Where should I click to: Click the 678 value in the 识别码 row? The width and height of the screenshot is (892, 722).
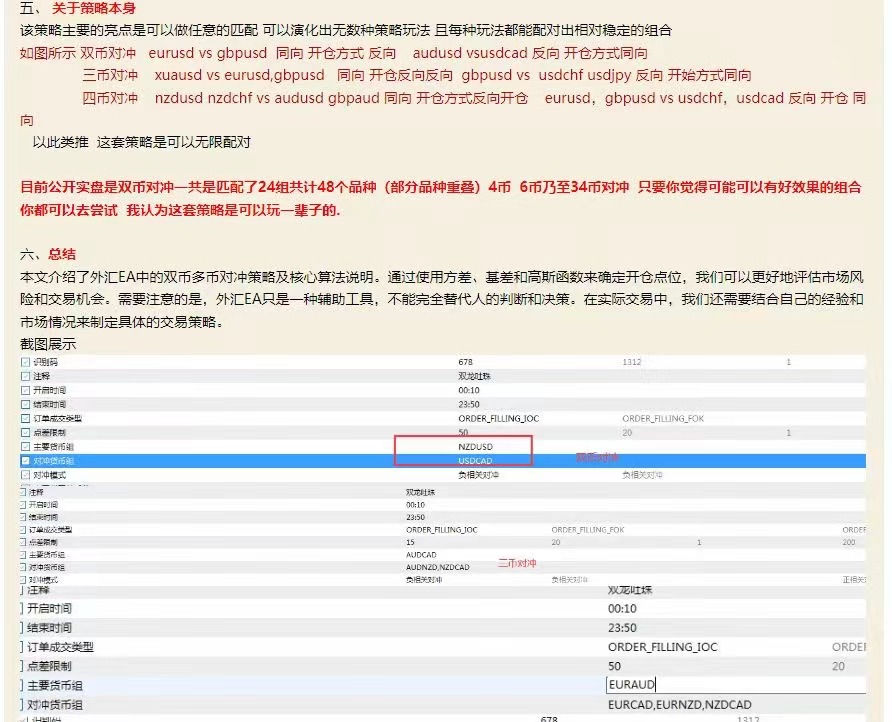pyautogui.click(x=465, y=362)
